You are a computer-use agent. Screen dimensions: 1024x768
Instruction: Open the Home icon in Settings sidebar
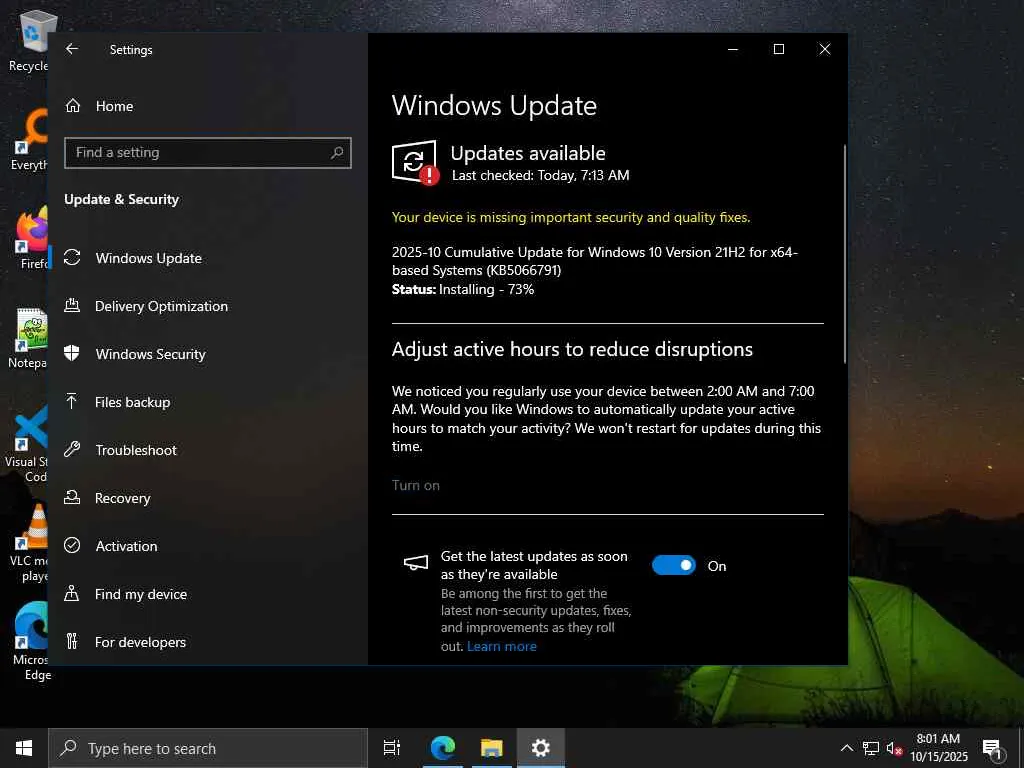click(x=72, y=106)
